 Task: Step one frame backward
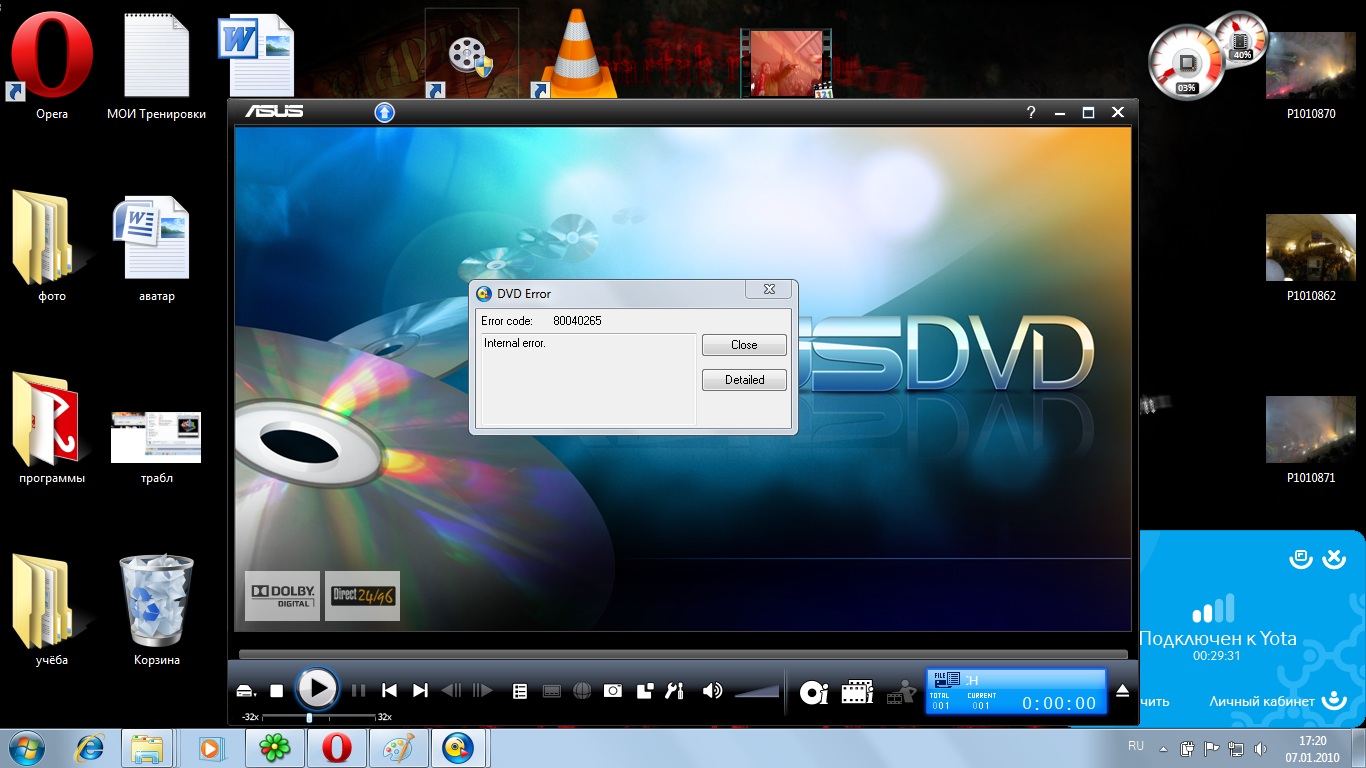(x=451, y=691)
